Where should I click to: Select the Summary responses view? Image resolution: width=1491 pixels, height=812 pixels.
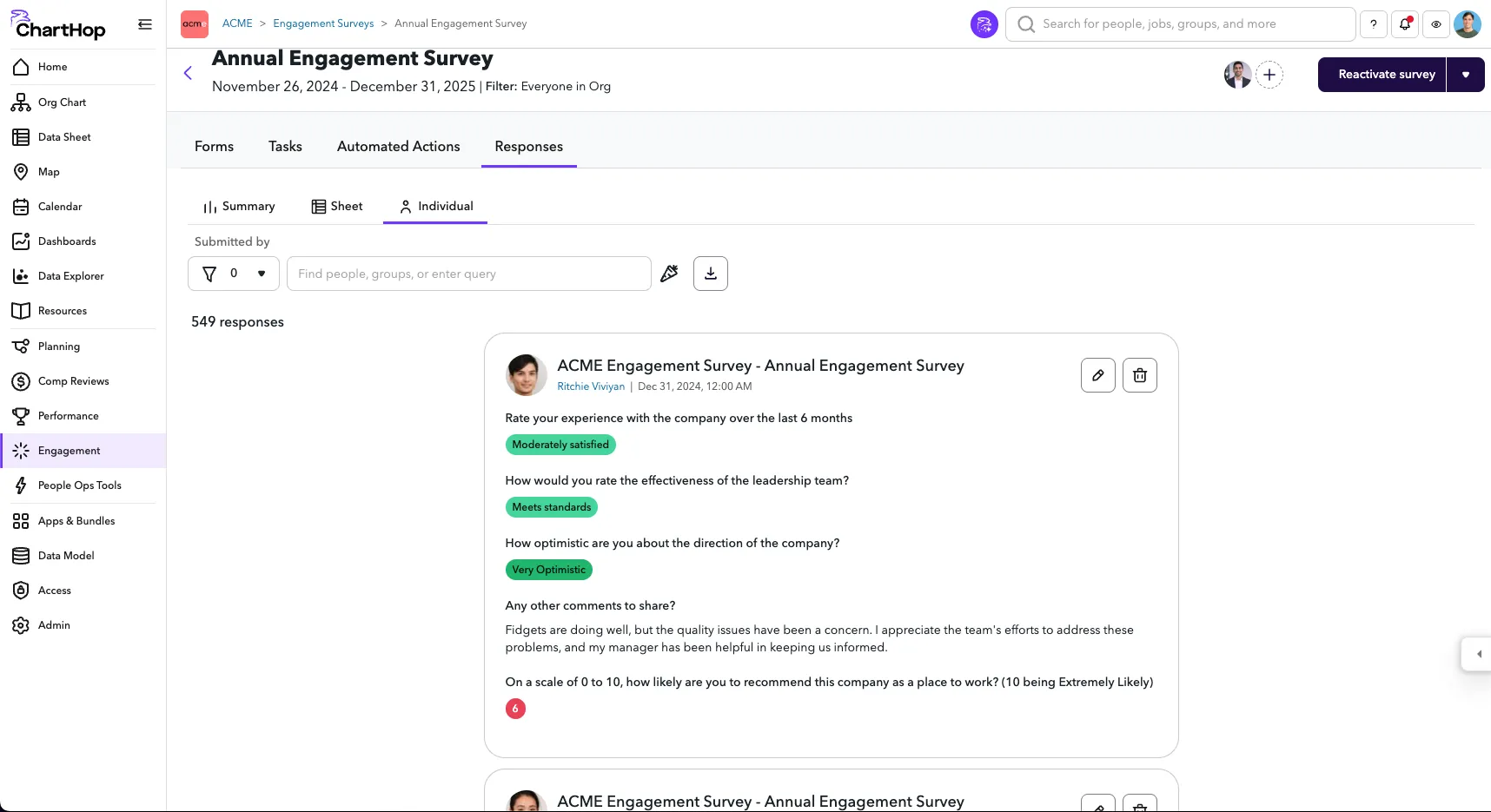click(x=239, y=207)
